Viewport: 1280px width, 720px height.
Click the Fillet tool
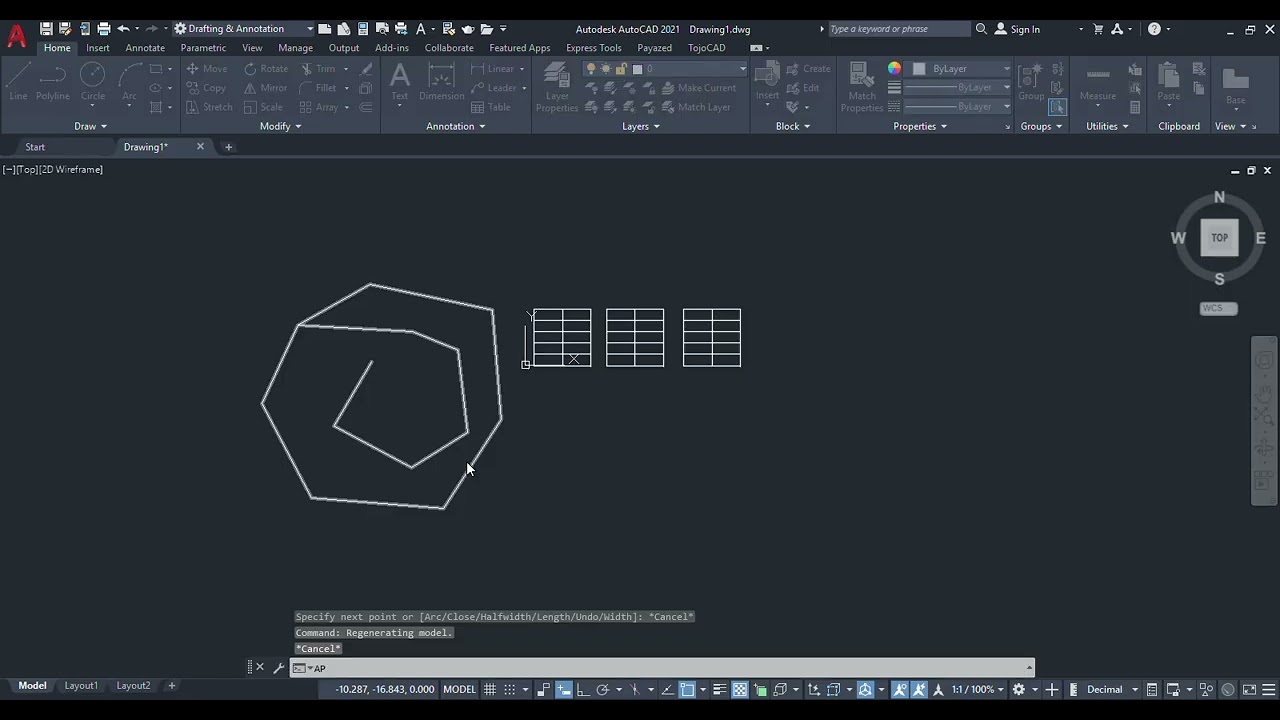pyautogui.click(x=318, y=88)
